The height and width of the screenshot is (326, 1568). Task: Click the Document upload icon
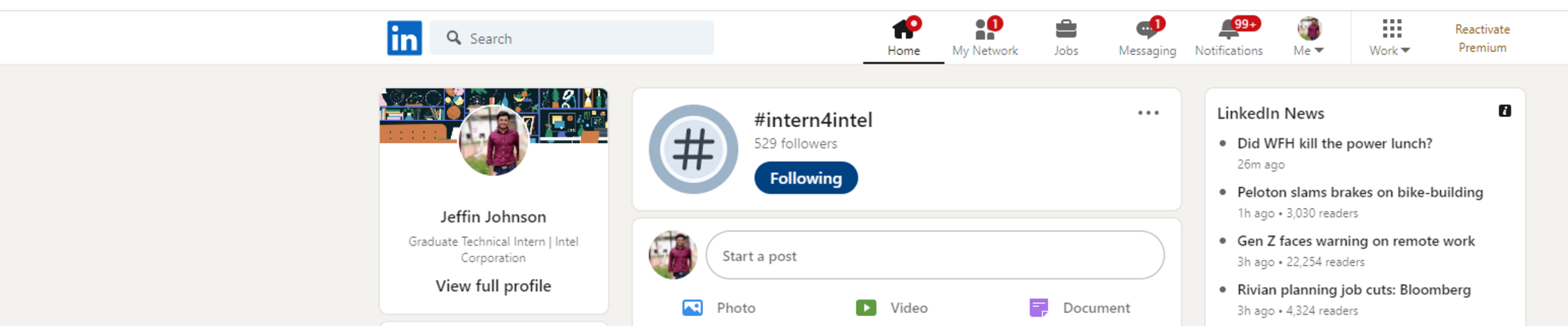click(x=1039, y=308)
